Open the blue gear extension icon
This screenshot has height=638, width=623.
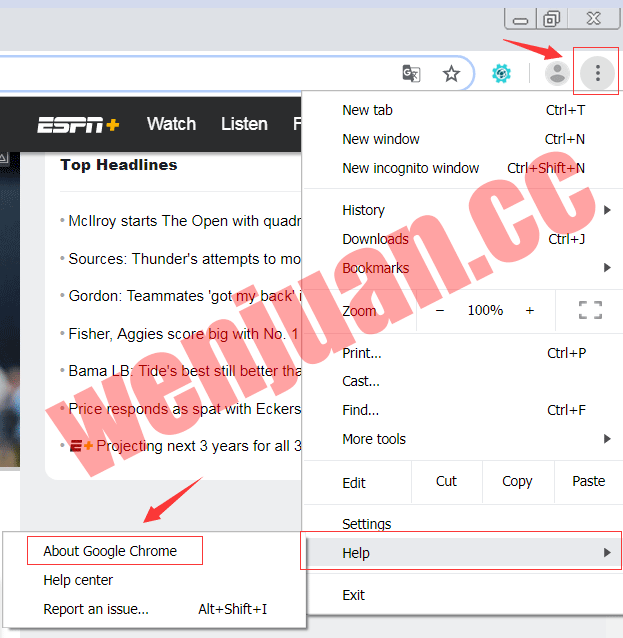502,73
